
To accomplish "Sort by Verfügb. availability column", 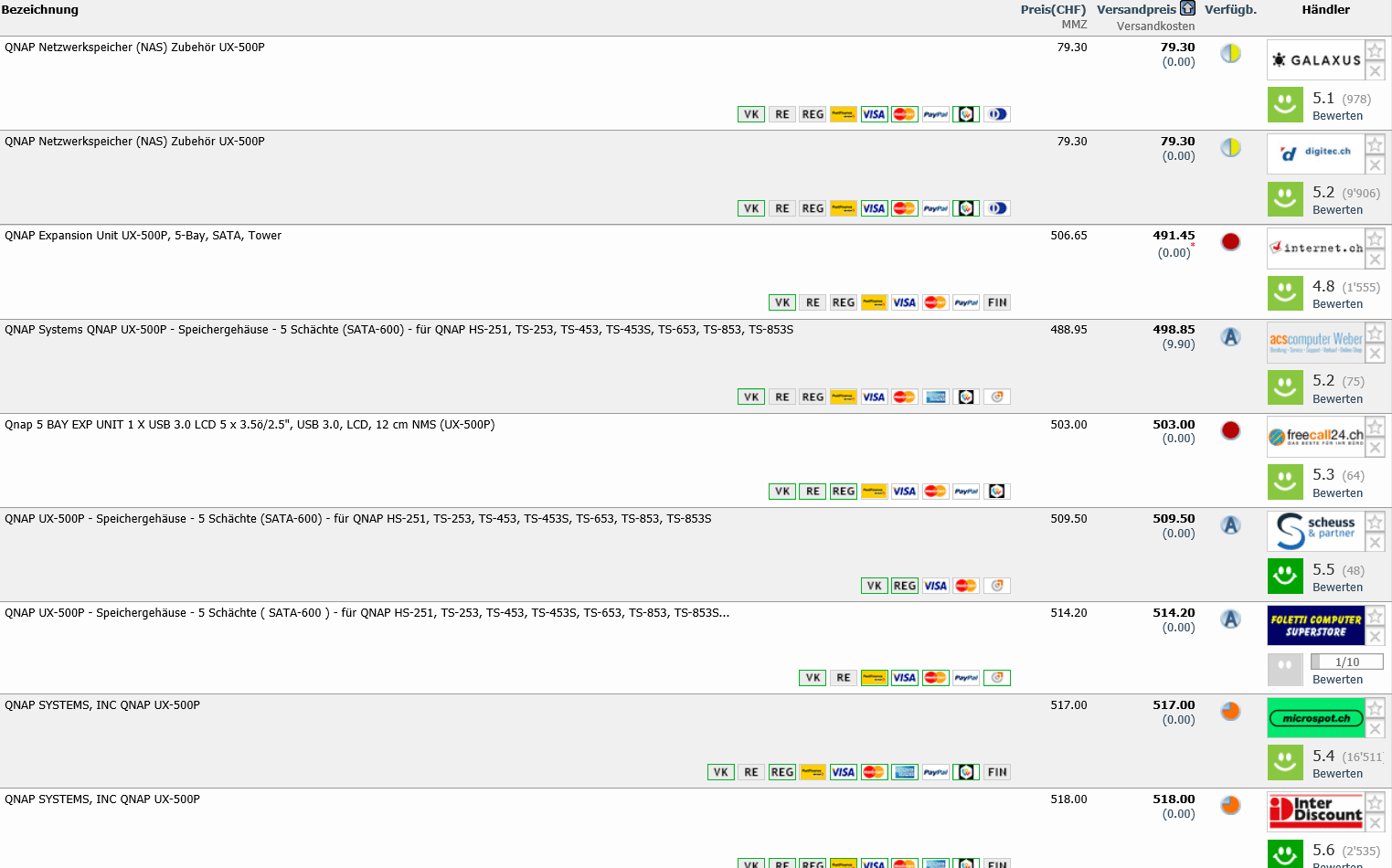I will pyautogui.click(x=1230, y=9).
